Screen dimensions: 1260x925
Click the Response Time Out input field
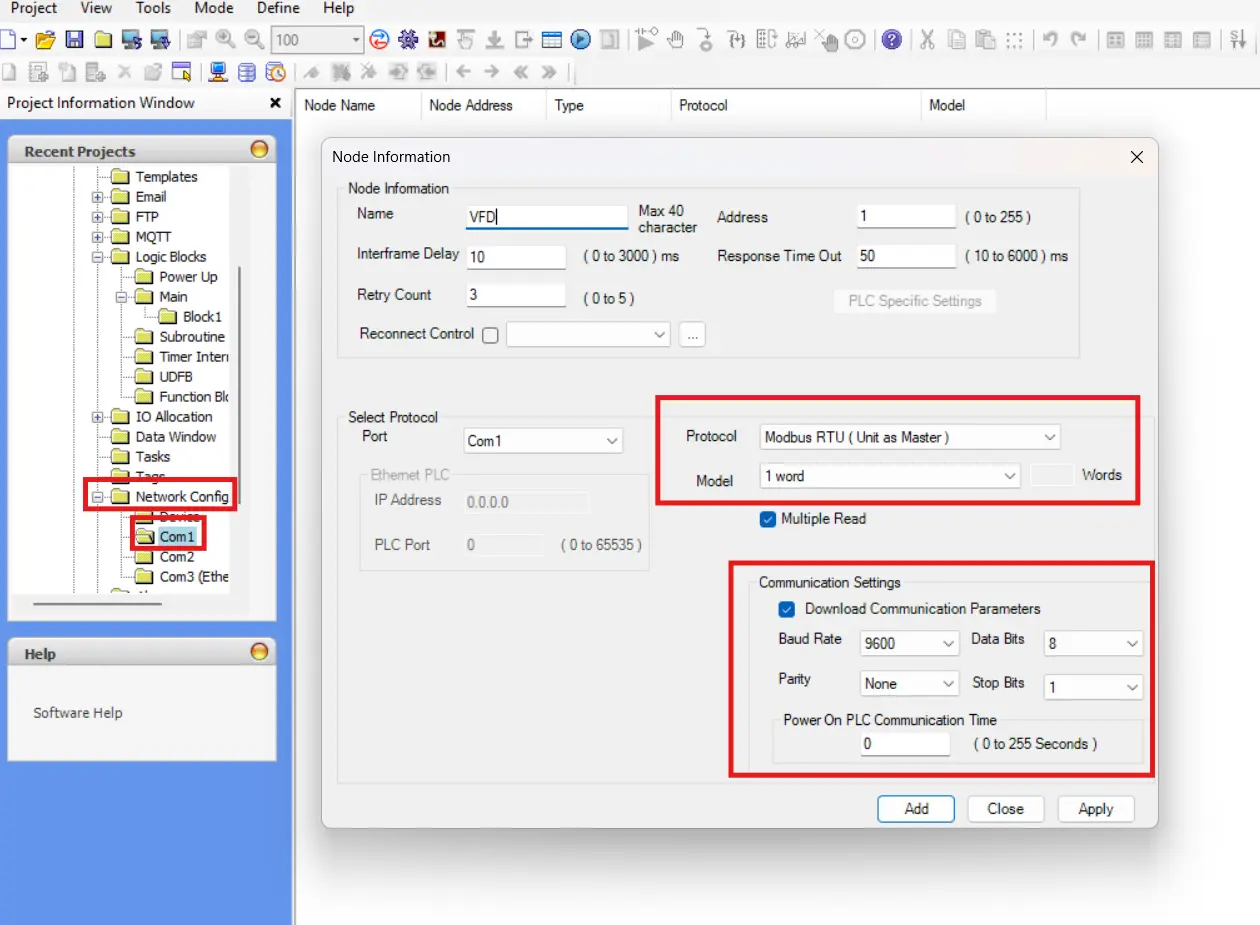click(906, 256)
